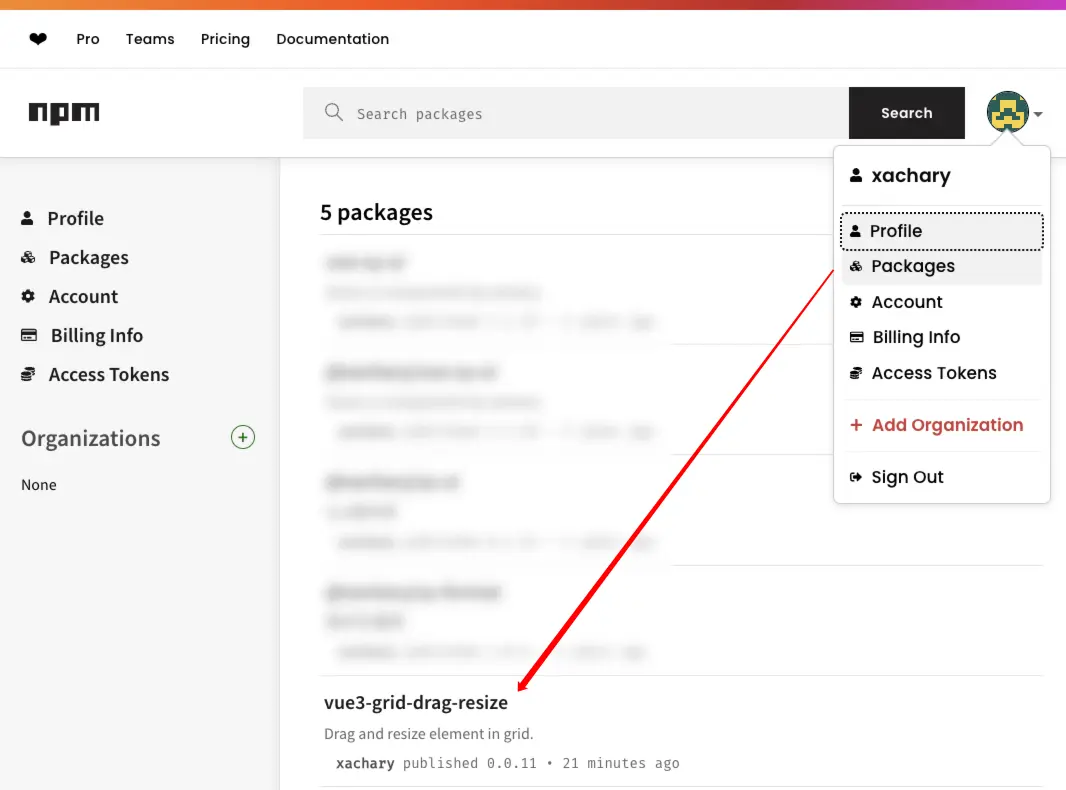Open the Pro page link
1066x790 pixels.
coord(88,39)
